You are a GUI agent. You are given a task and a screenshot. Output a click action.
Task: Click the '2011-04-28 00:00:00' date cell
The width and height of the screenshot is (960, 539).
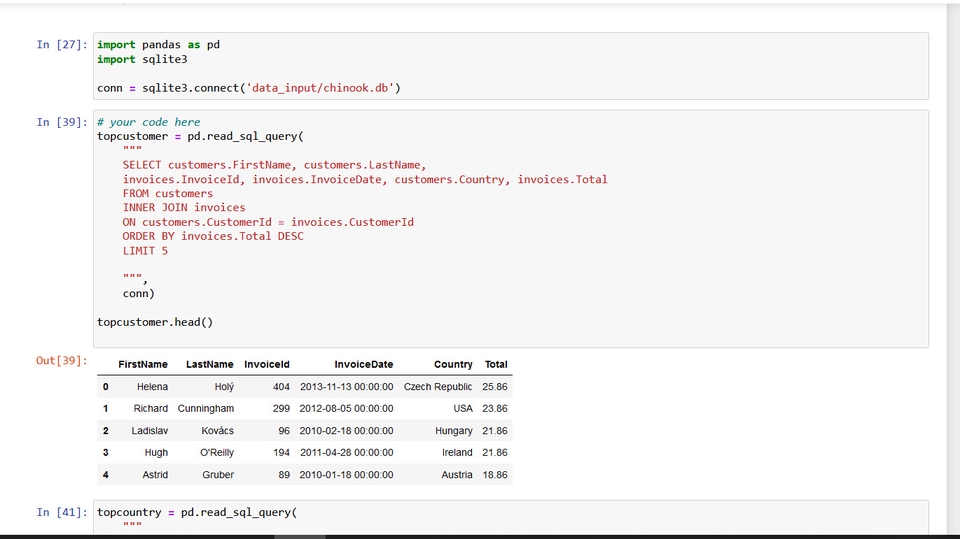tap(347, 453)
